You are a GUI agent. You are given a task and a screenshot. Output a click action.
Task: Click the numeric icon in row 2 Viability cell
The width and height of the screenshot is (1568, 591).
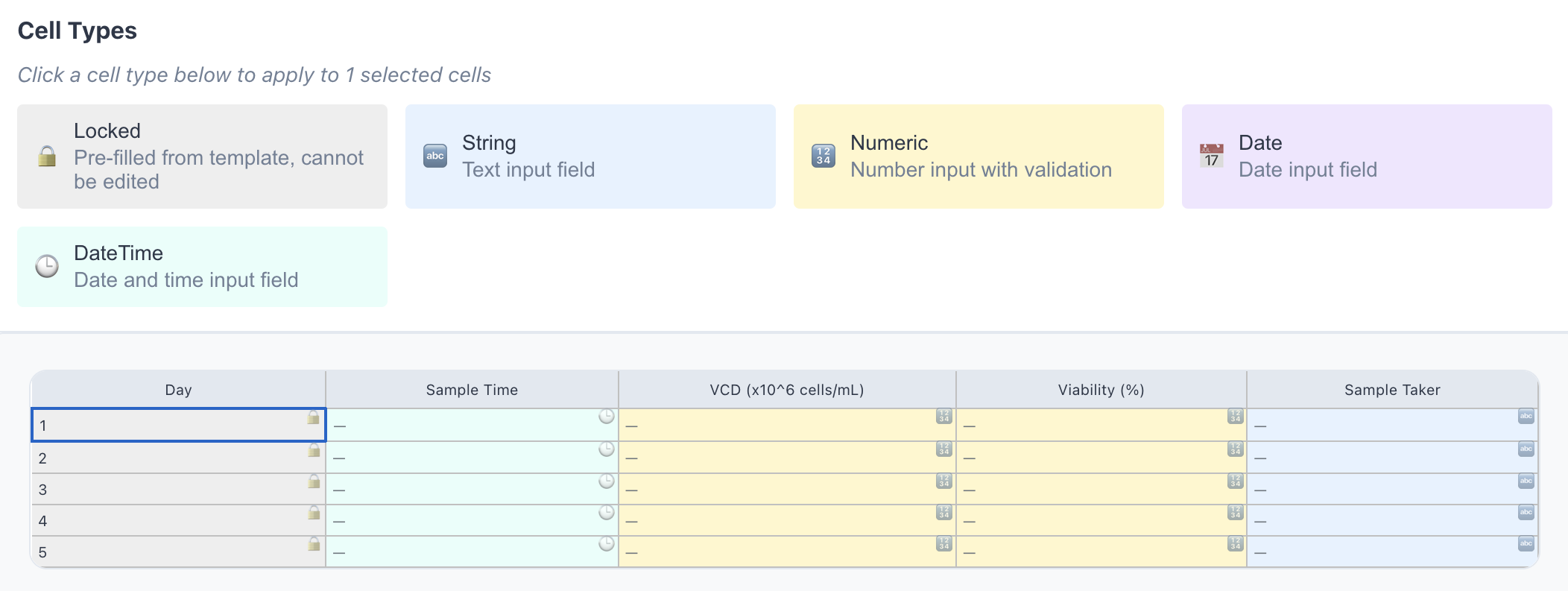tap(1236, 449)
